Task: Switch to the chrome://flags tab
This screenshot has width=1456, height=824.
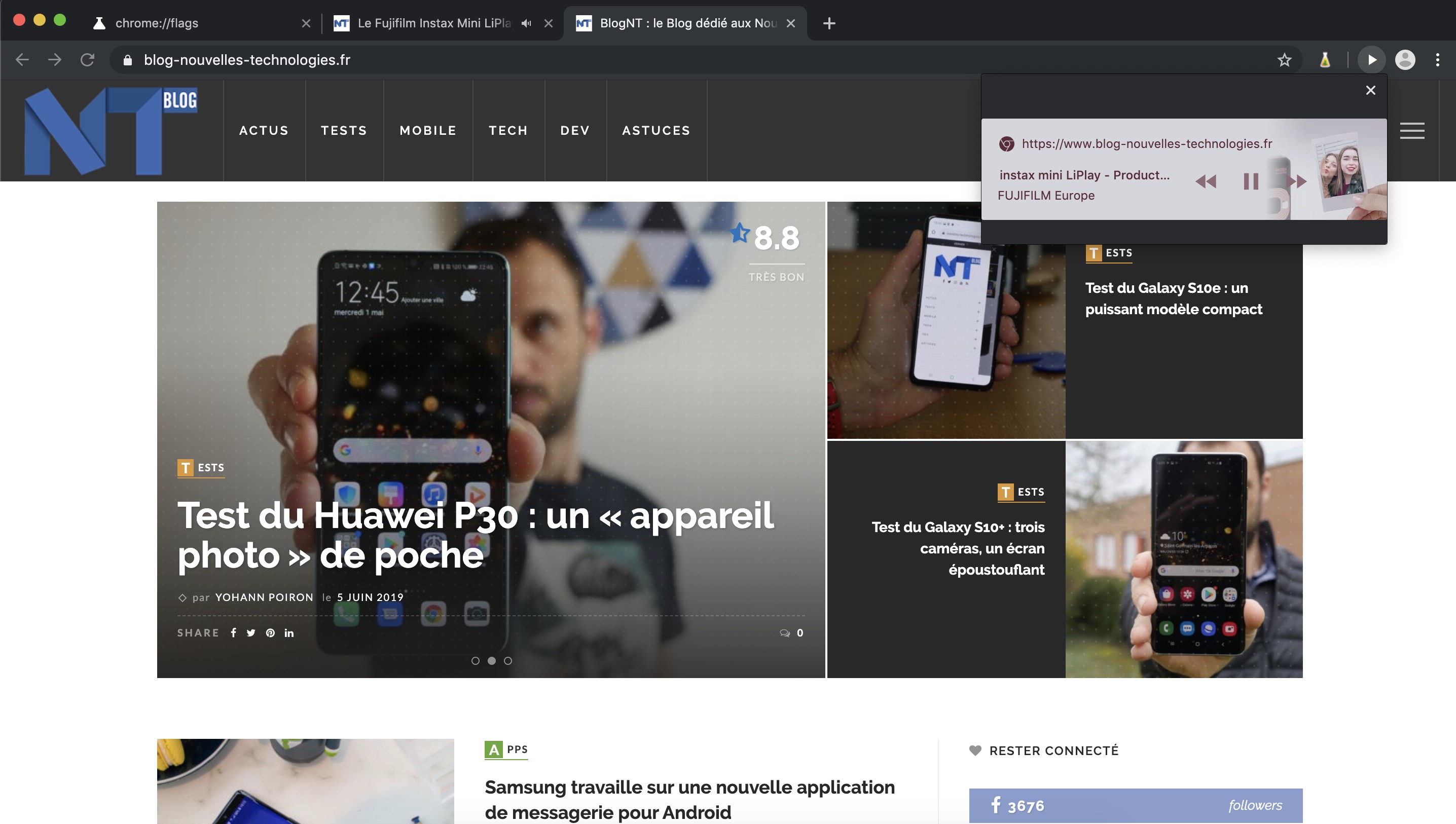Action: coord(157,23)
